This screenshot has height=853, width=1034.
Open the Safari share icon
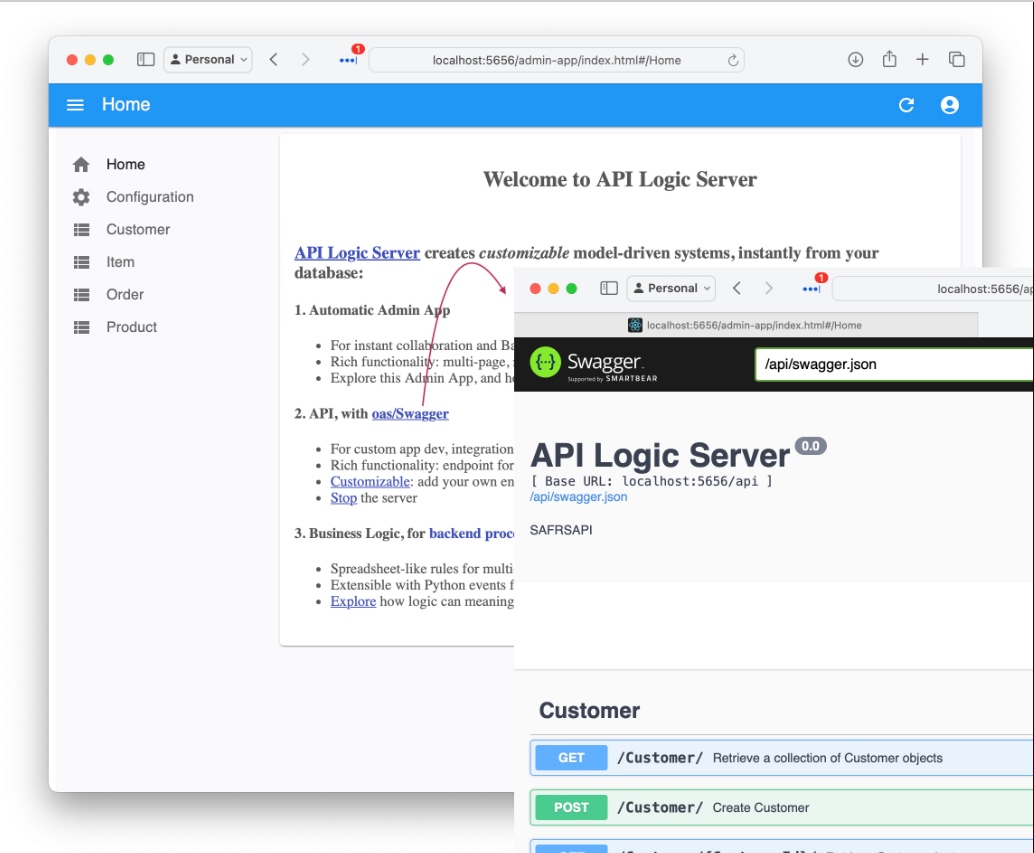889,59
